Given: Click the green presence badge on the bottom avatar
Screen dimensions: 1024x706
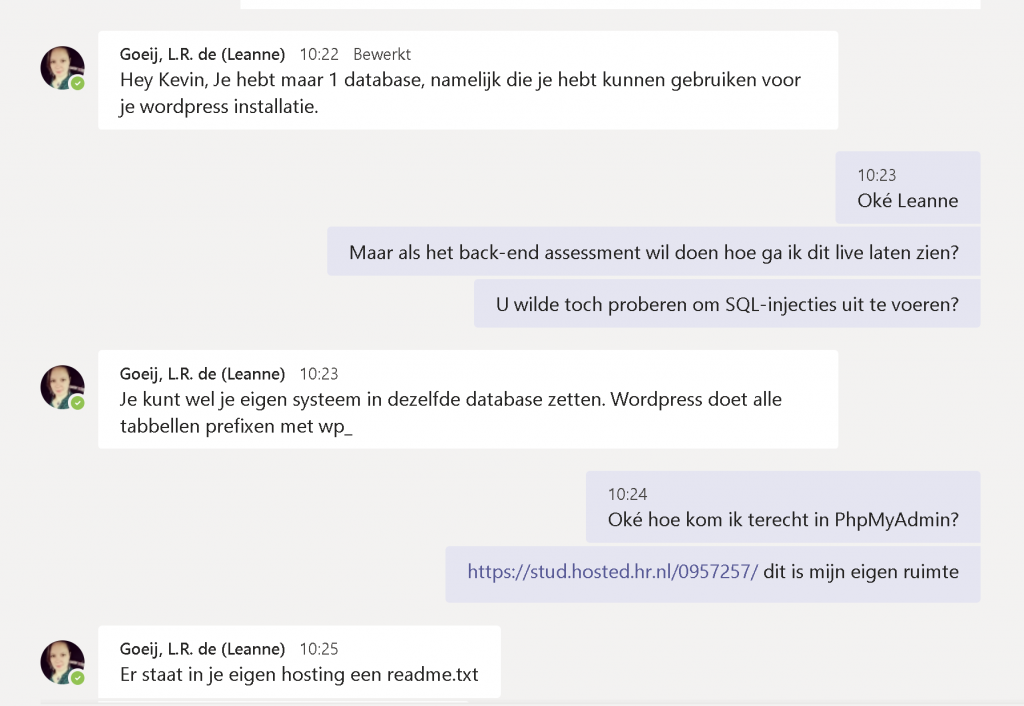Looking at the screenshot, I should [x=78, y=677].
